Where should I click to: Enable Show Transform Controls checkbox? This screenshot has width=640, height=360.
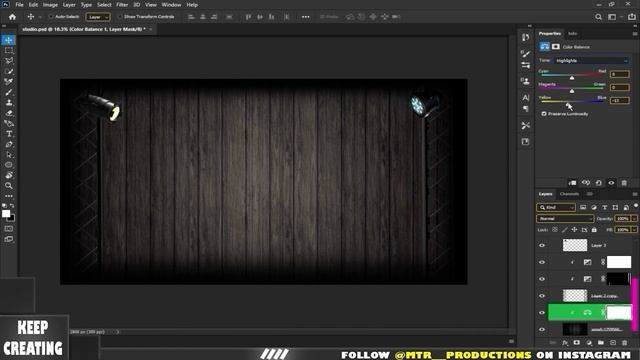(x=120, y=17)
